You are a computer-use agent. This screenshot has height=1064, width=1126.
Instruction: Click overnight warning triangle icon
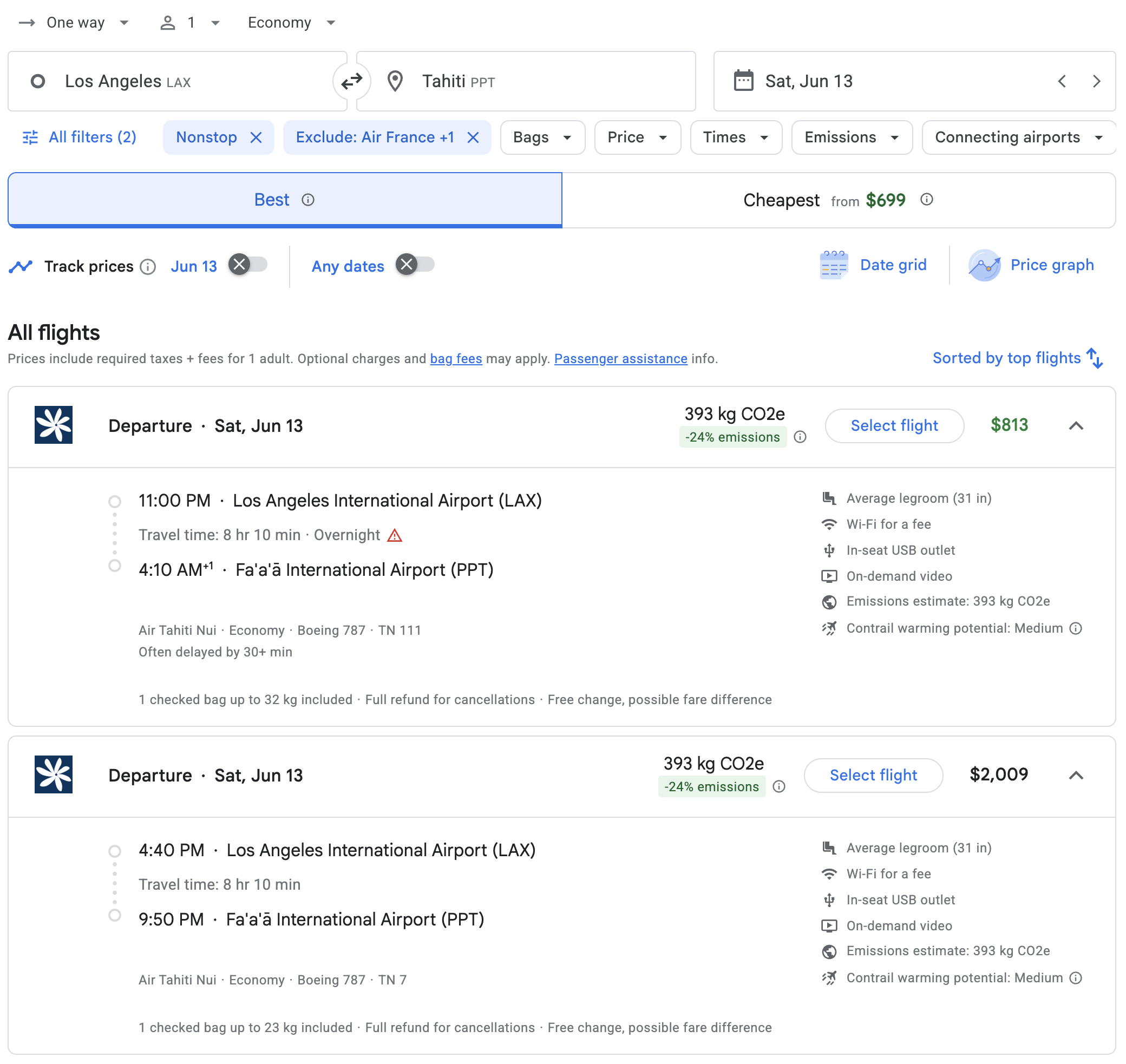[395, 535]
